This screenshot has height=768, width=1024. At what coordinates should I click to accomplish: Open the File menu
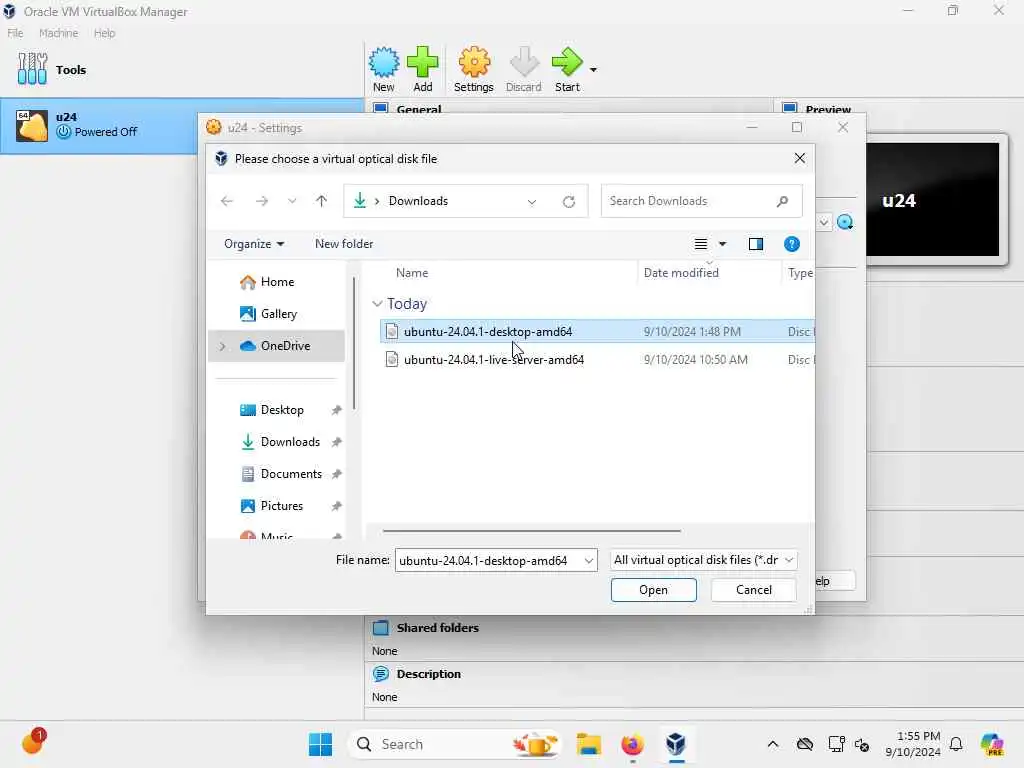tap(15, 33)
